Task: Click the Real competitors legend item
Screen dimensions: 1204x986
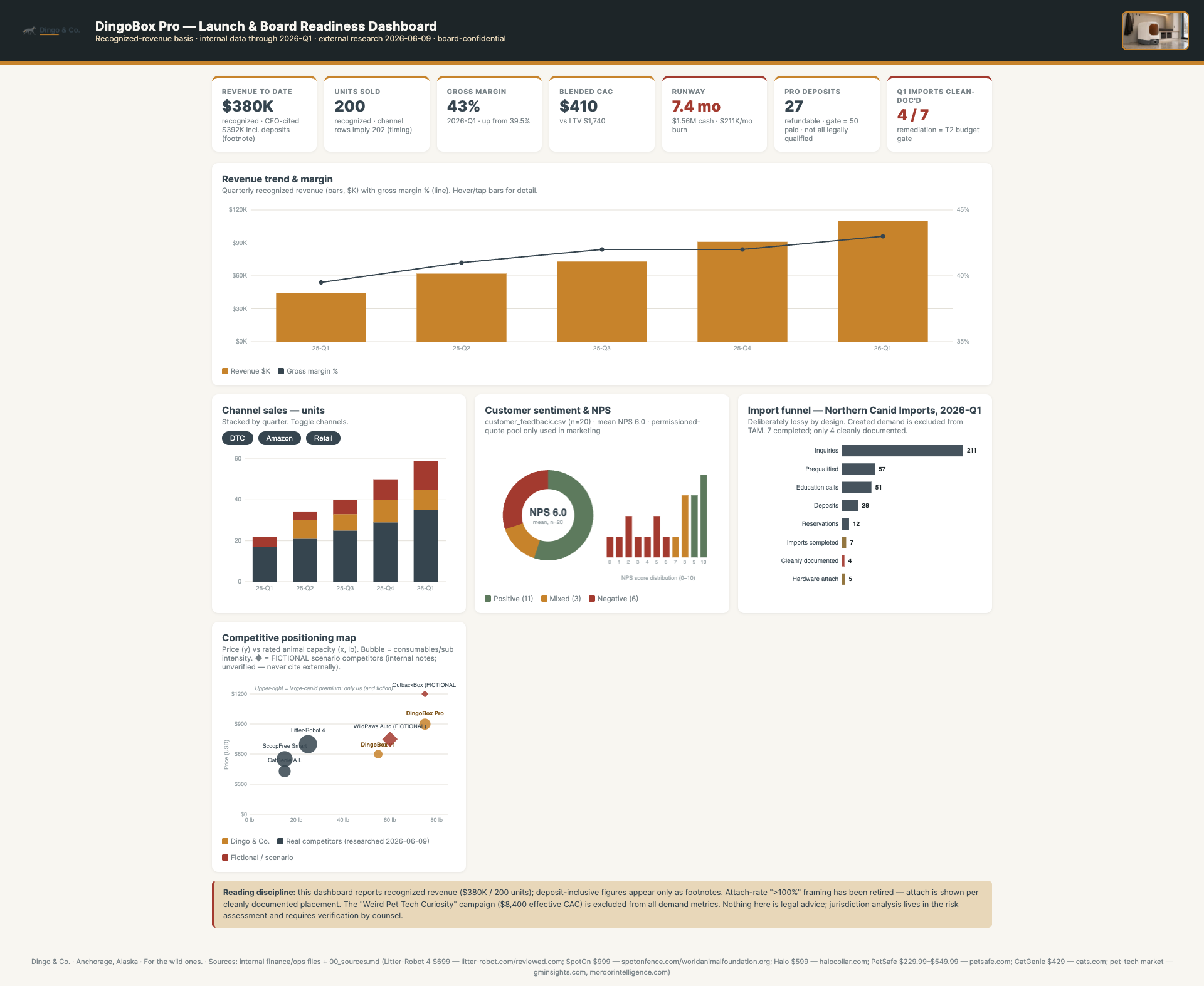Action: pyautogui.click(x=354, y=841)
